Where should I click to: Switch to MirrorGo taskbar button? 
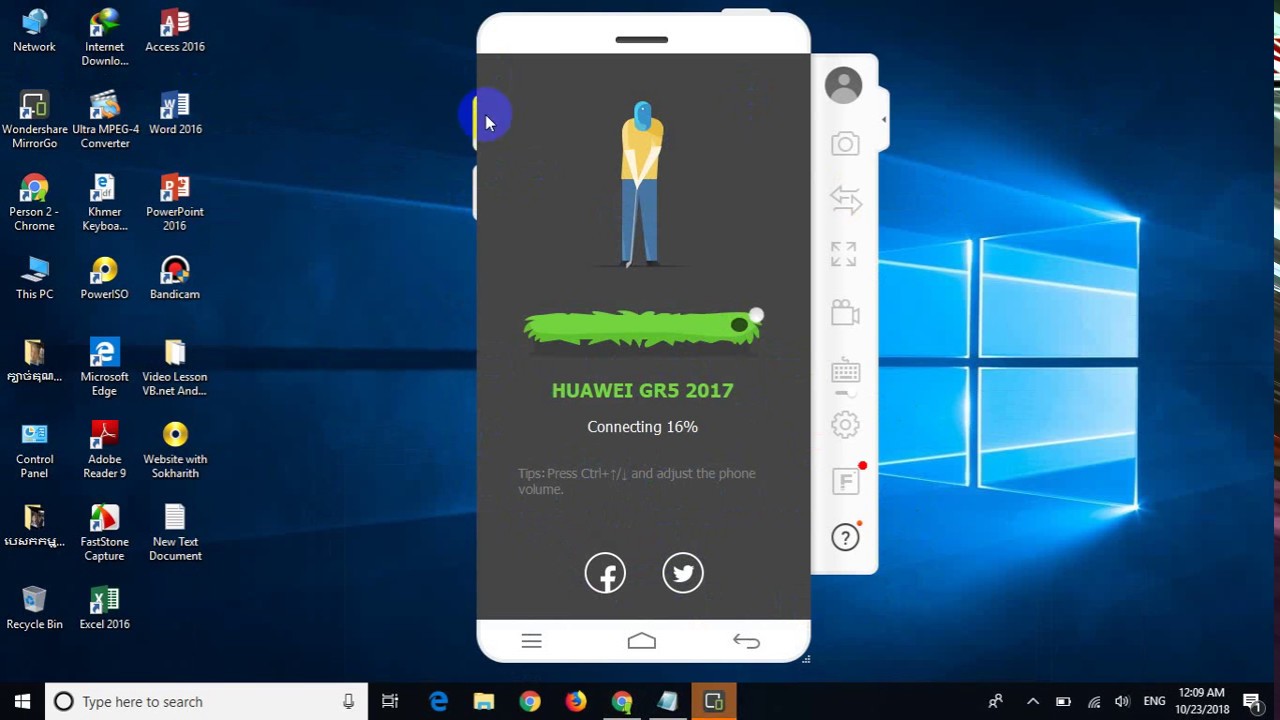coord(714,701)
